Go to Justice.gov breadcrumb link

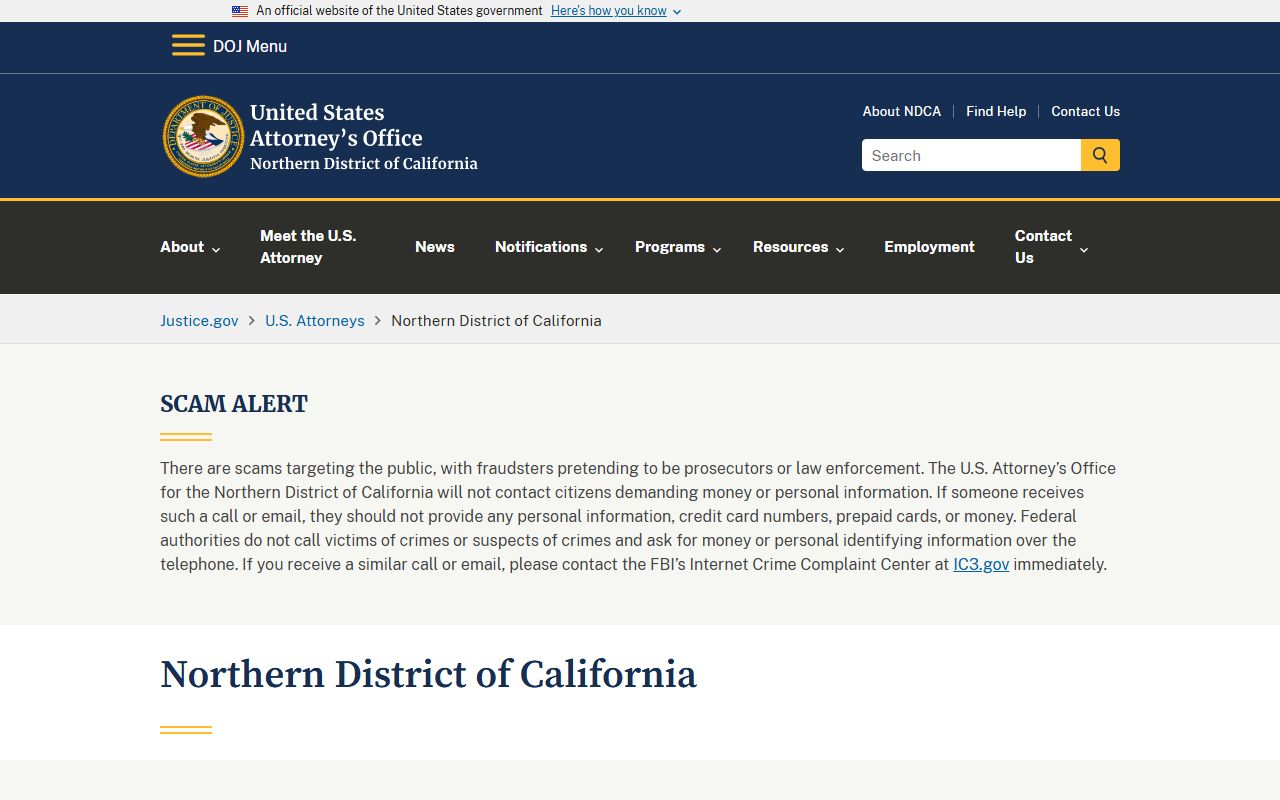(199, 321)
